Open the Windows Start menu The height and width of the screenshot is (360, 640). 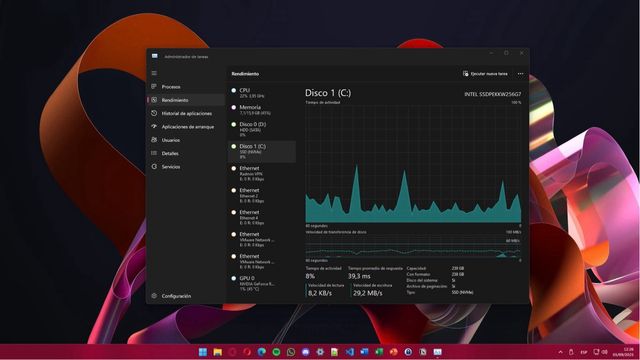pyautogui.click(x=203, y=352)
